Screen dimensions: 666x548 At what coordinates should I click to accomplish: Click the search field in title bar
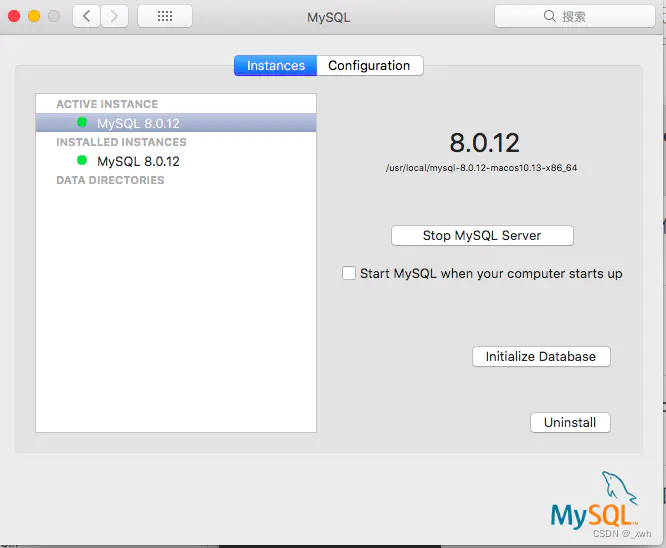[575, 16]
